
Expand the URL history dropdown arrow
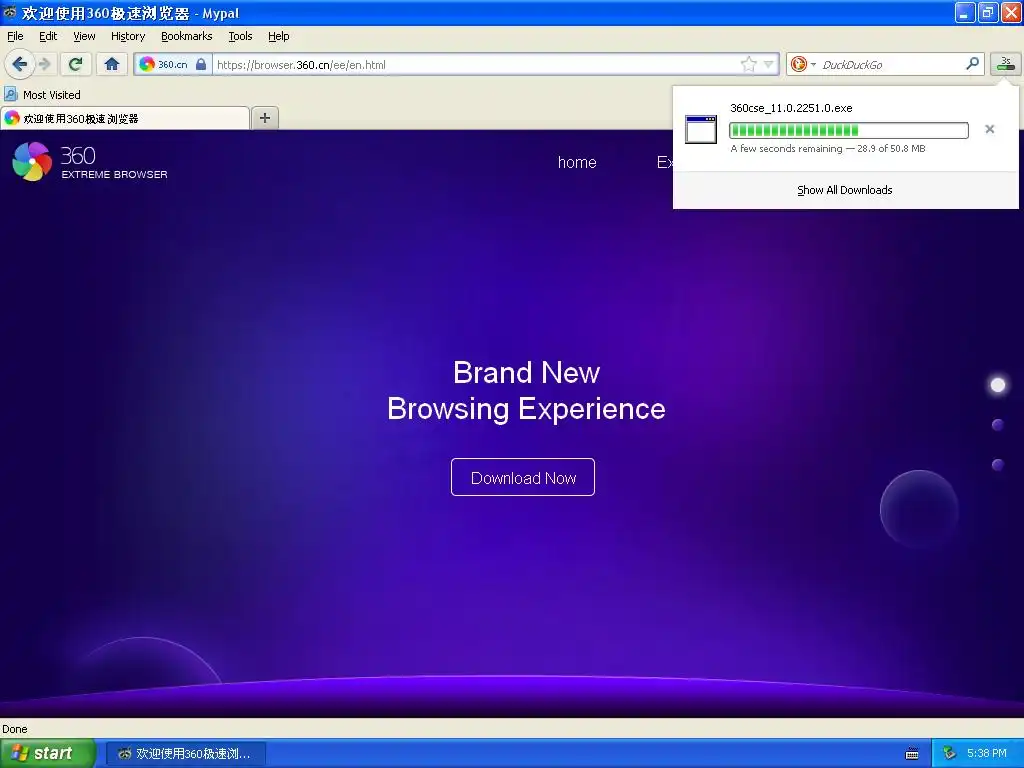(769, 64)
